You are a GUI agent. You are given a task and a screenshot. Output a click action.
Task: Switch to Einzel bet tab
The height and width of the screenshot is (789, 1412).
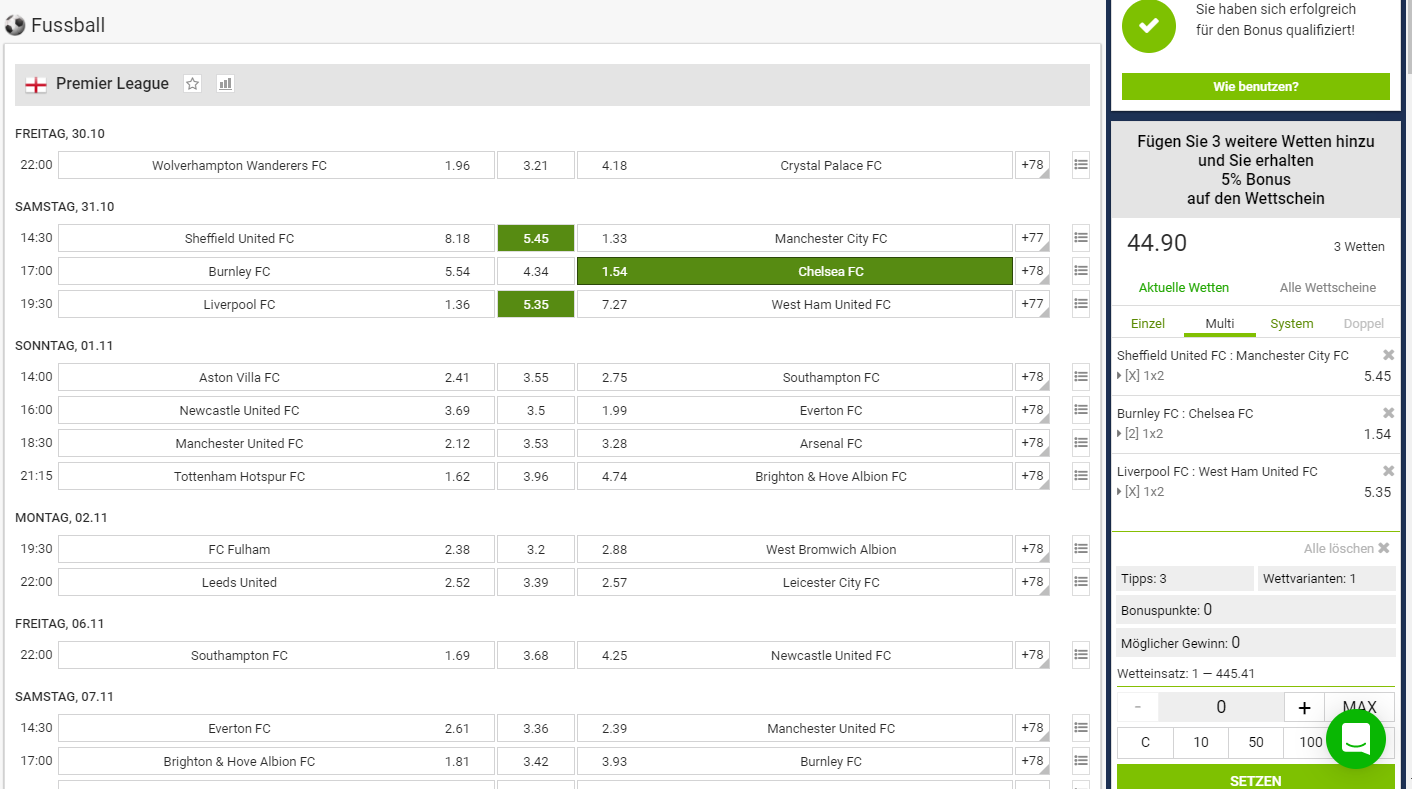coord(1148,324)
